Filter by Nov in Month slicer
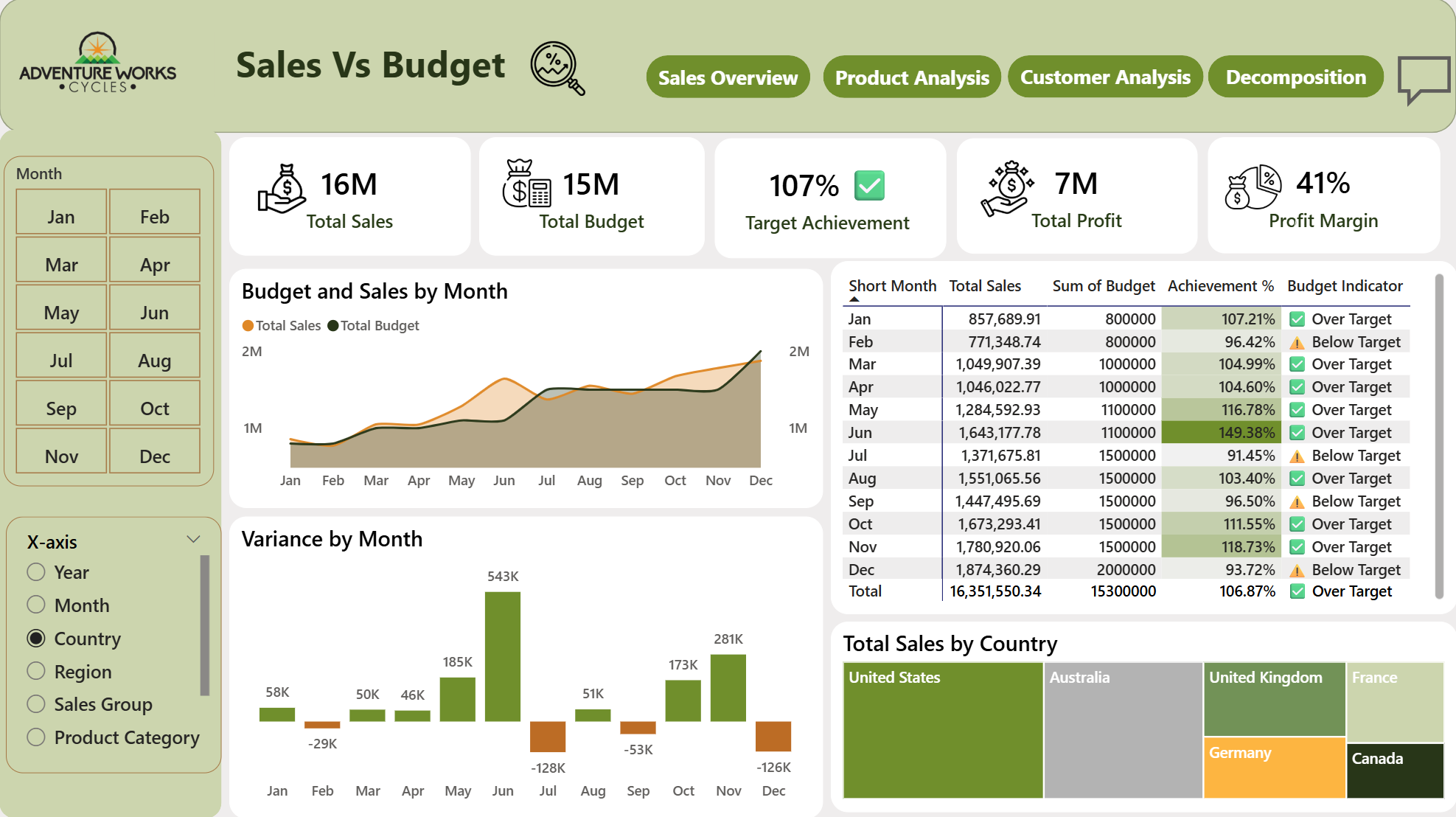Image resolution: width=1456 pixels, height=817 pixels. pos(61,451)
